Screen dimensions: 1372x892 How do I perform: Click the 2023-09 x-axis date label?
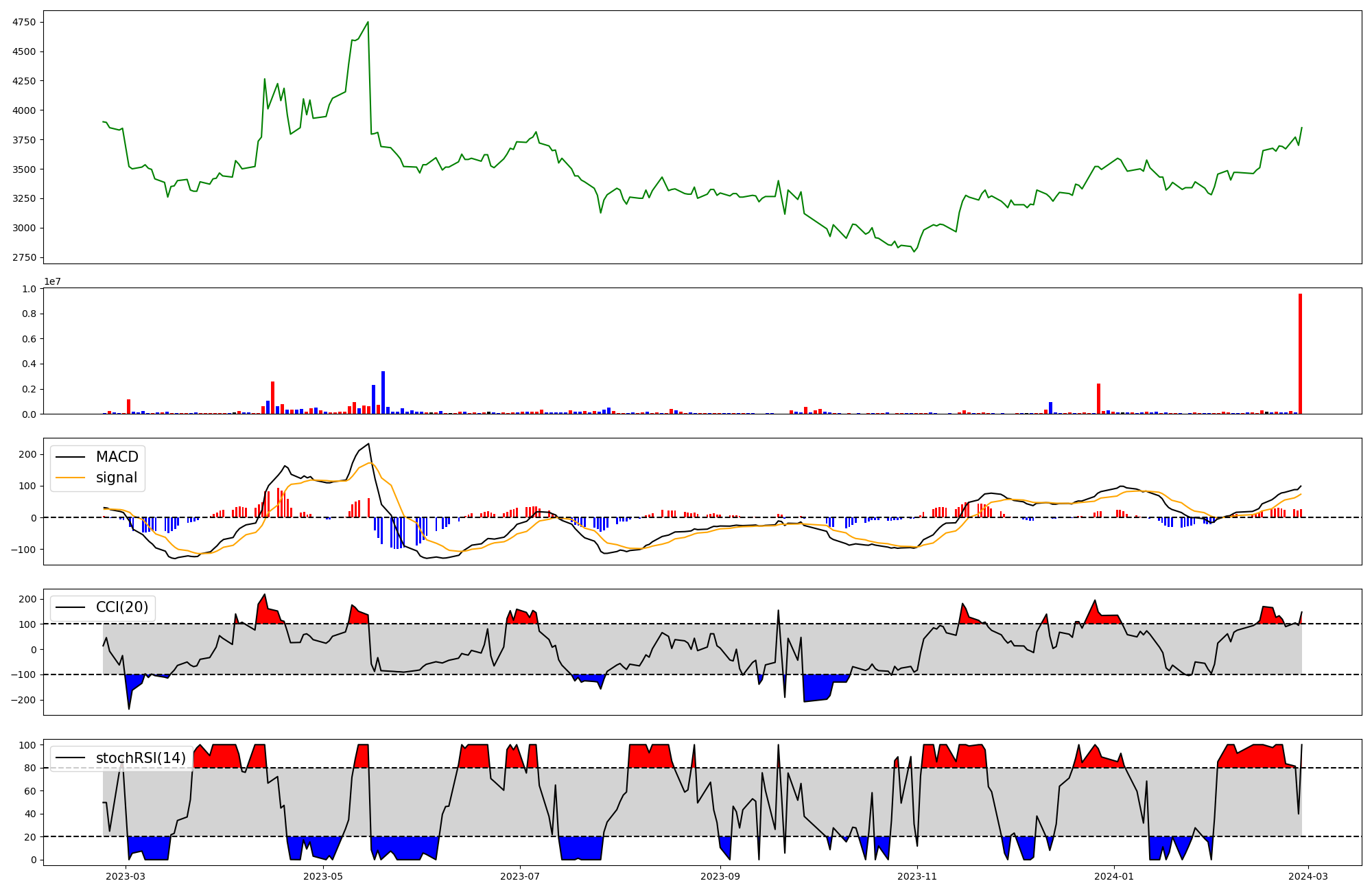[x=720, y=876]
